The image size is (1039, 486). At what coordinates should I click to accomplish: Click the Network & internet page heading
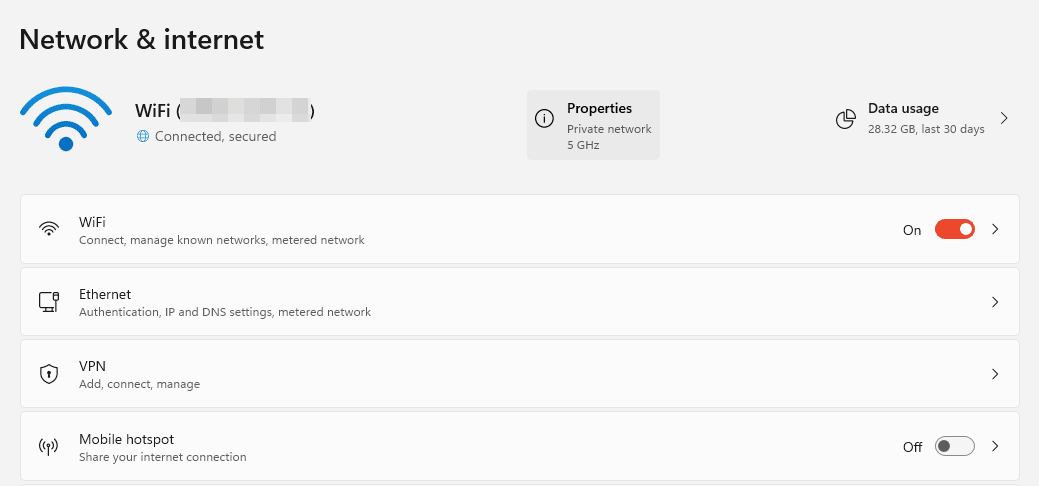coord(142,39)
